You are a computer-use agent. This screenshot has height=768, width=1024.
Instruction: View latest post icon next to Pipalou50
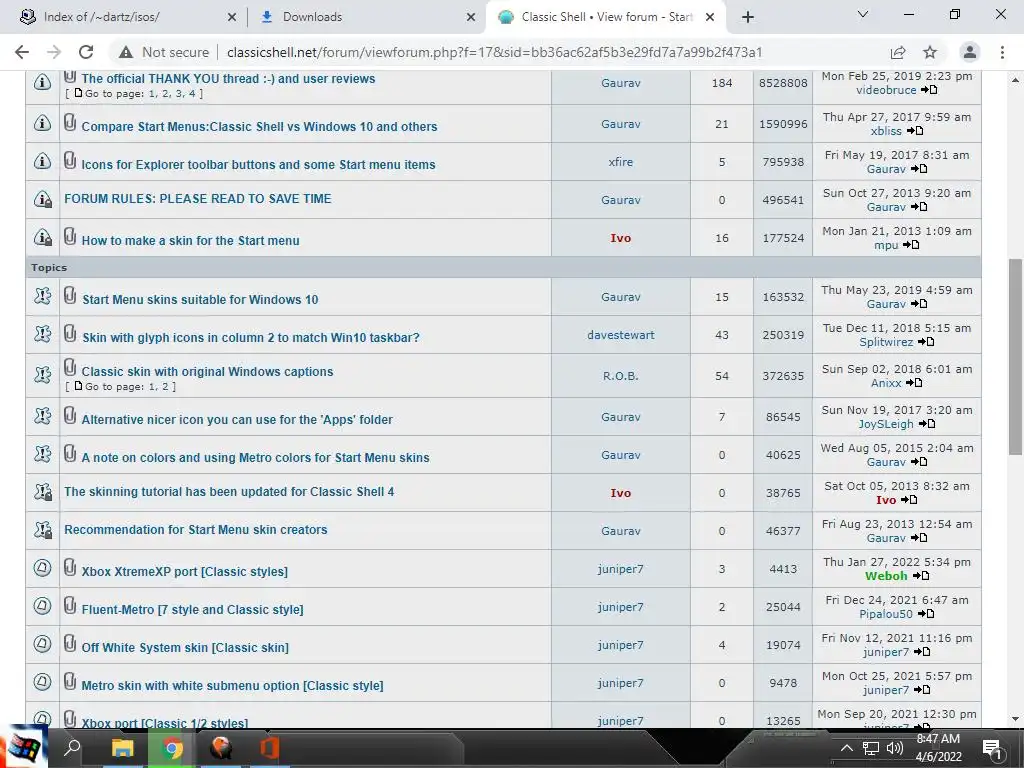[x=925, y=613]
